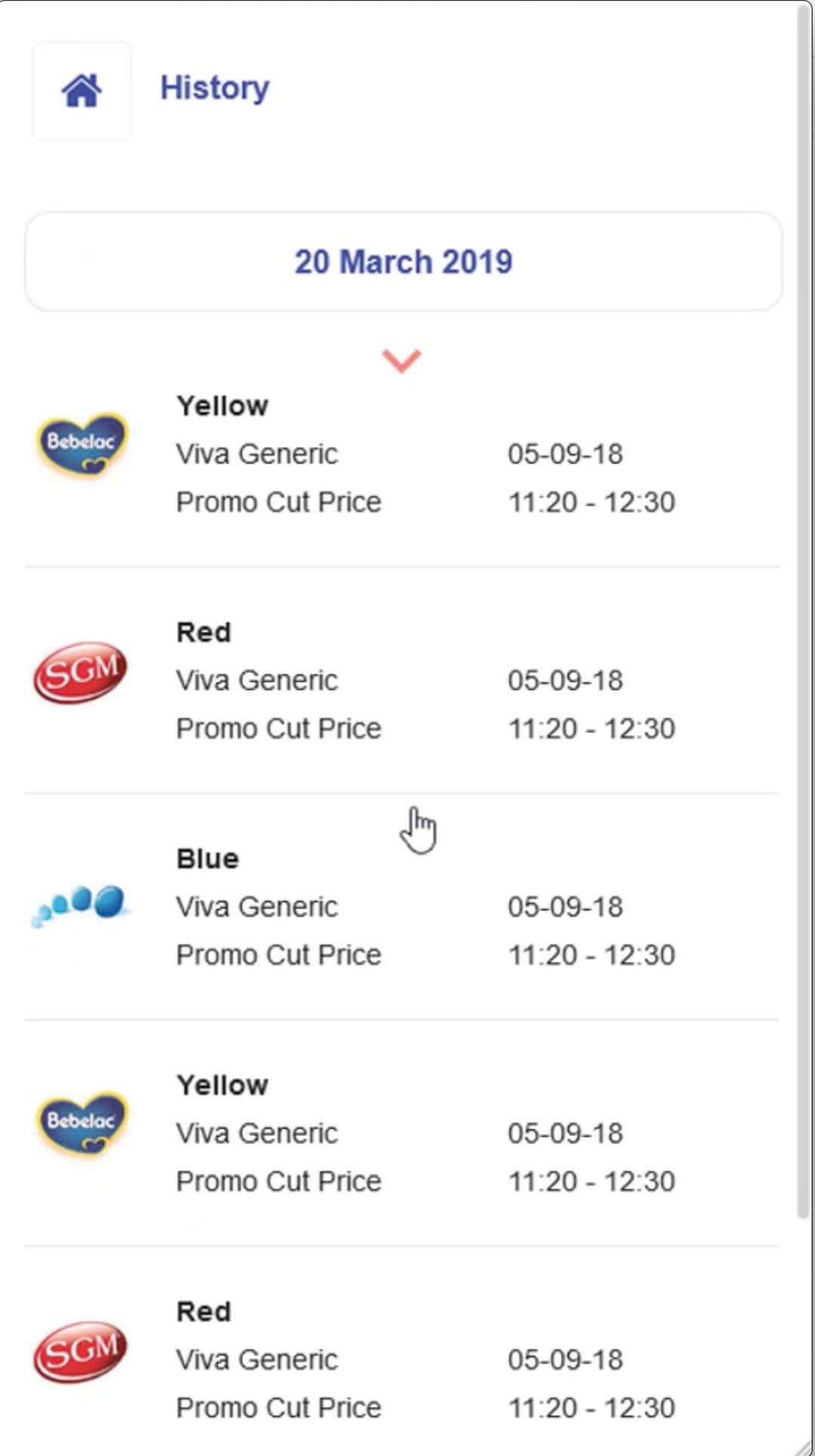Click the second Bebelac logo icon
The width and height of the screenshot is (815, 1456).
click(x=81, y=1125)
